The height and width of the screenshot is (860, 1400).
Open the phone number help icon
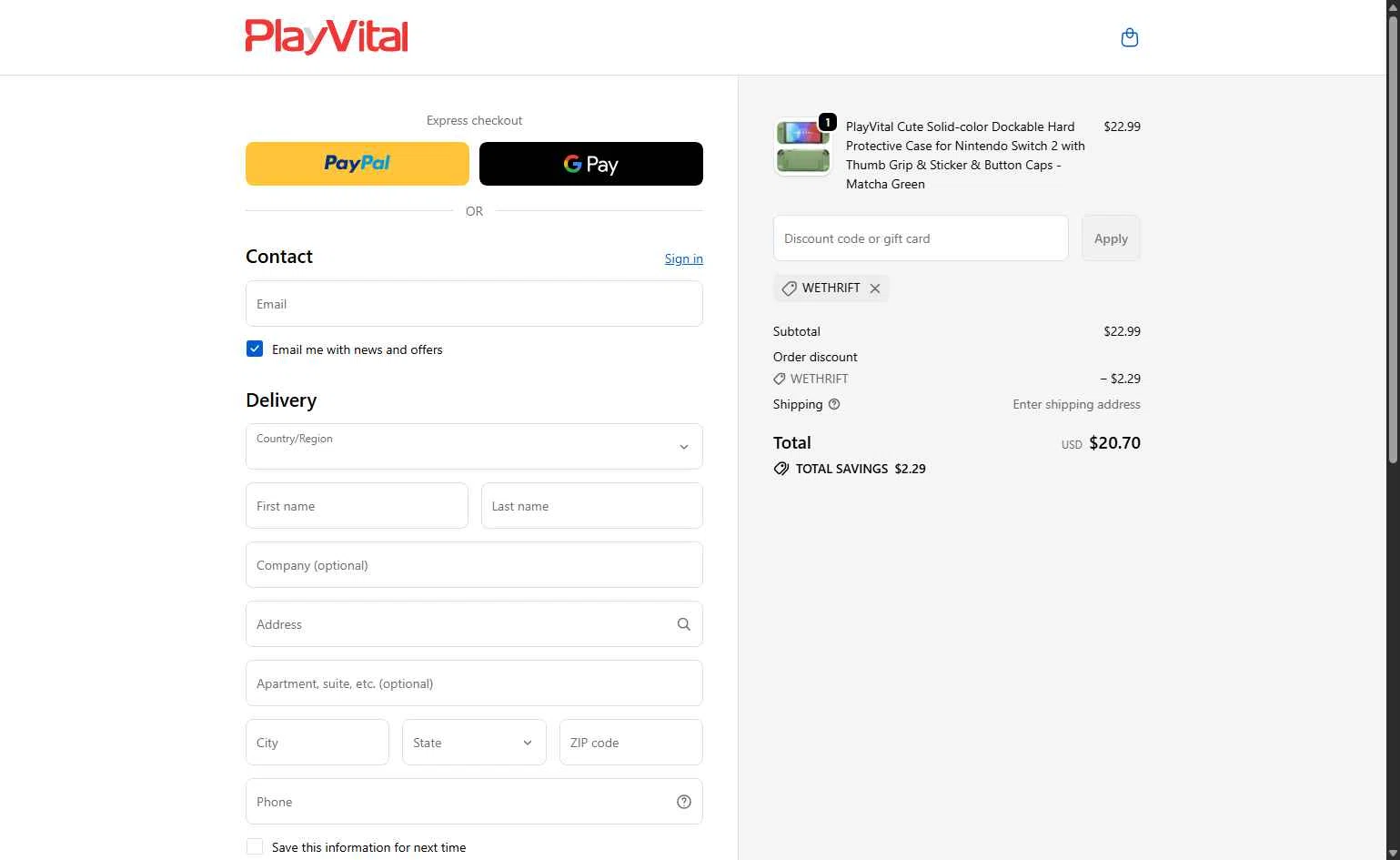tap(683, 802)
